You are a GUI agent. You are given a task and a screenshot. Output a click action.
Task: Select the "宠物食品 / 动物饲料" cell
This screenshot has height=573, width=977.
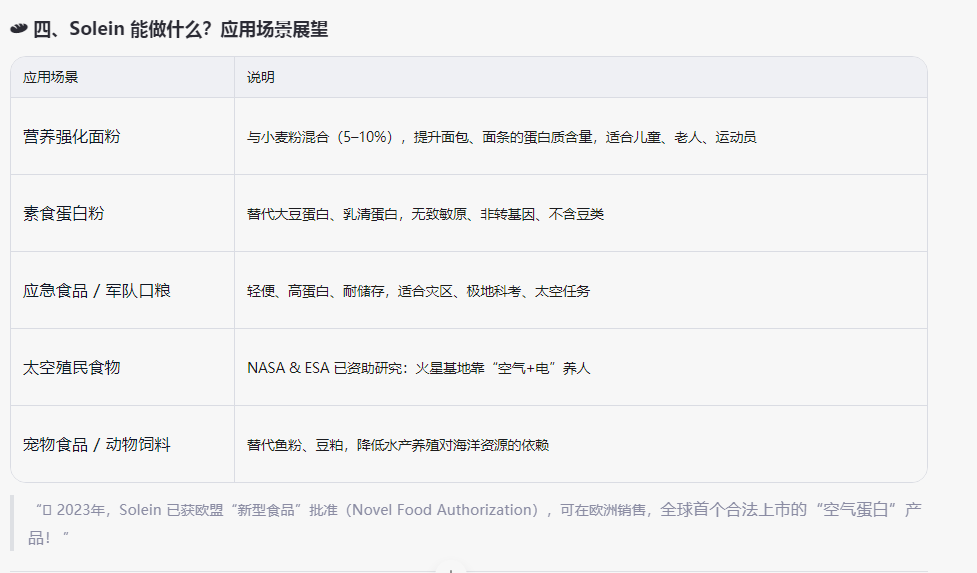pyautogui.click(x=122, y=445)
